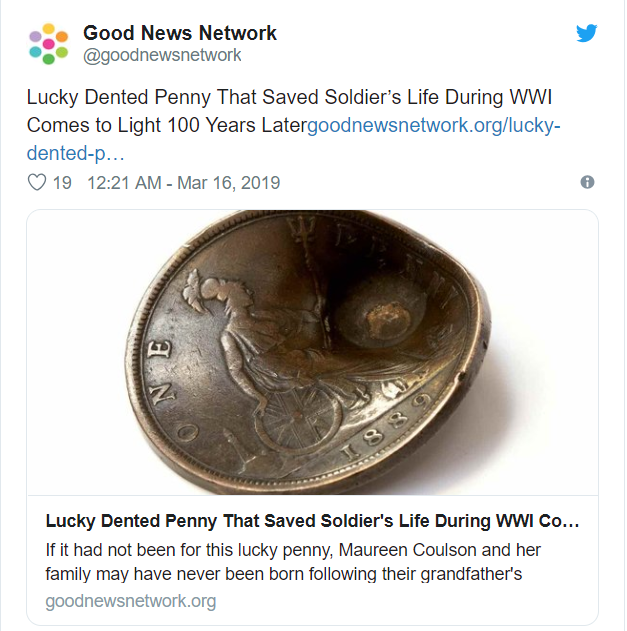Click the @goodnewsnetwork handle

pyautogui.click(x=162, y=56)
